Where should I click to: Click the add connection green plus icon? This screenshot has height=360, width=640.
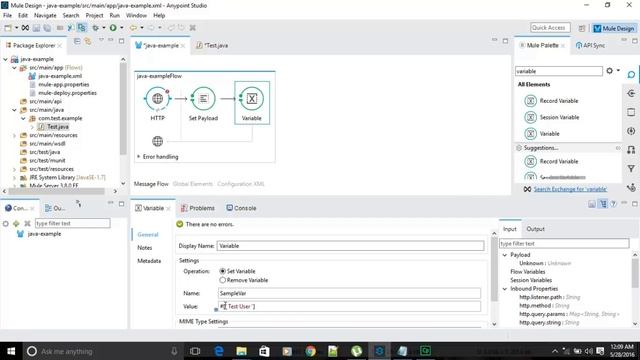(x=16, y=223)
